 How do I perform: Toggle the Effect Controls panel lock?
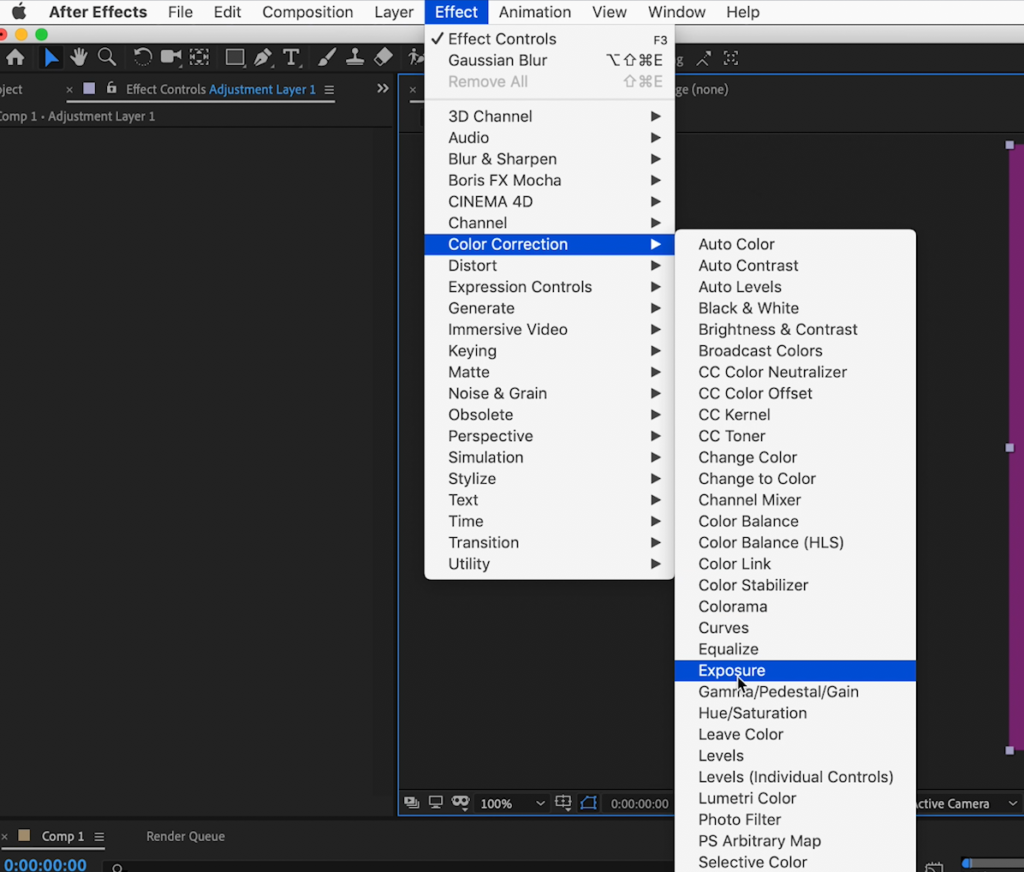(x=111, y=89)
